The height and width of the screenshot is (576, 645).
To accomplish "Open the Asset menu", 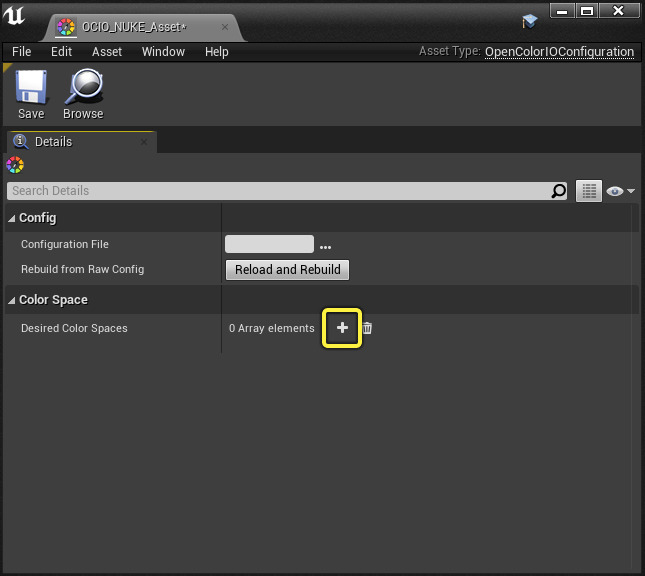I will [107, 52].
